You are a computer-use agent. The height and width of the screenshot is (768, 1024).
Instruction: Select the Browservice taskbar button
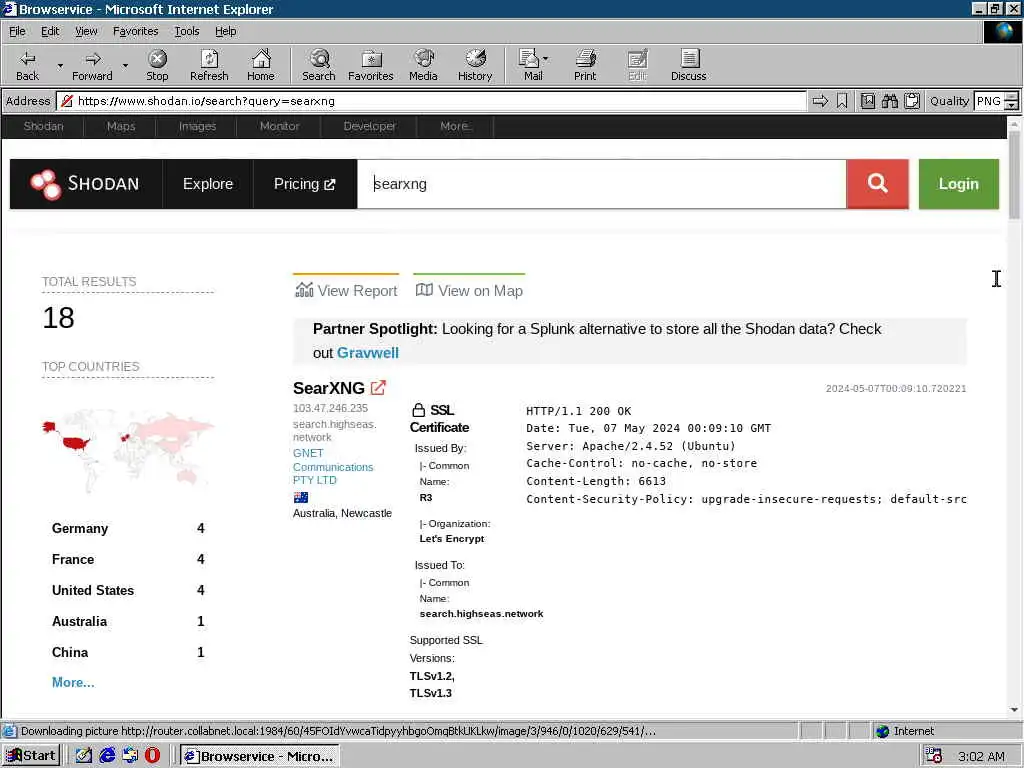tap(260, 756)
